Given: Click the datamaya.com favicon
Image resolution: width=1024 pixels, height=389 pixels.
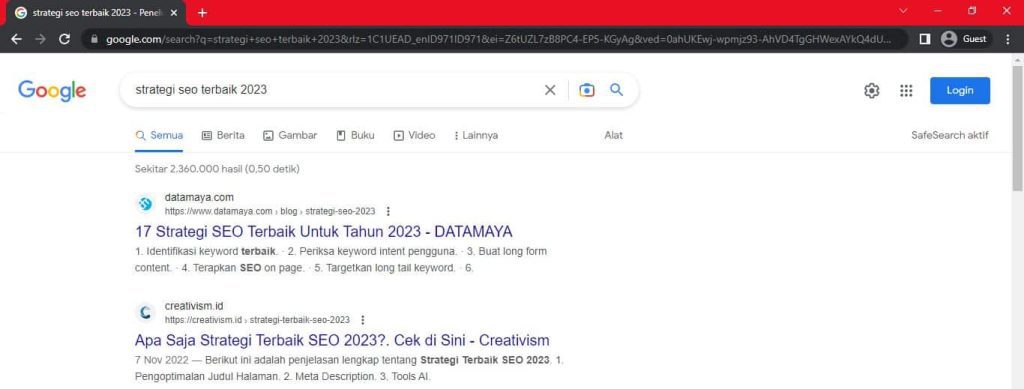Looking at the screenshot, I should (145, 204).
